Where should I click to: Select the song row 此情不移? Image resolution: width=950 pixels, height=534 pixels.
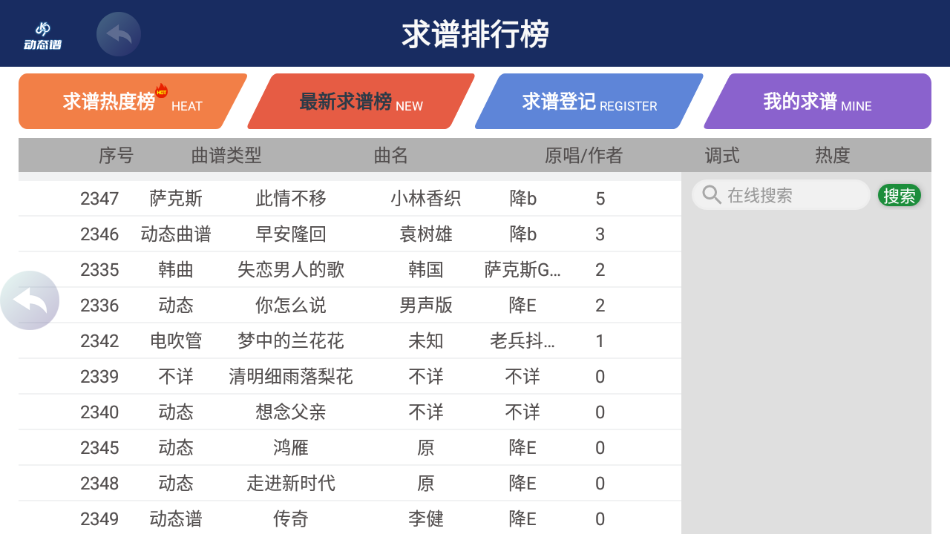pos(291,198)
